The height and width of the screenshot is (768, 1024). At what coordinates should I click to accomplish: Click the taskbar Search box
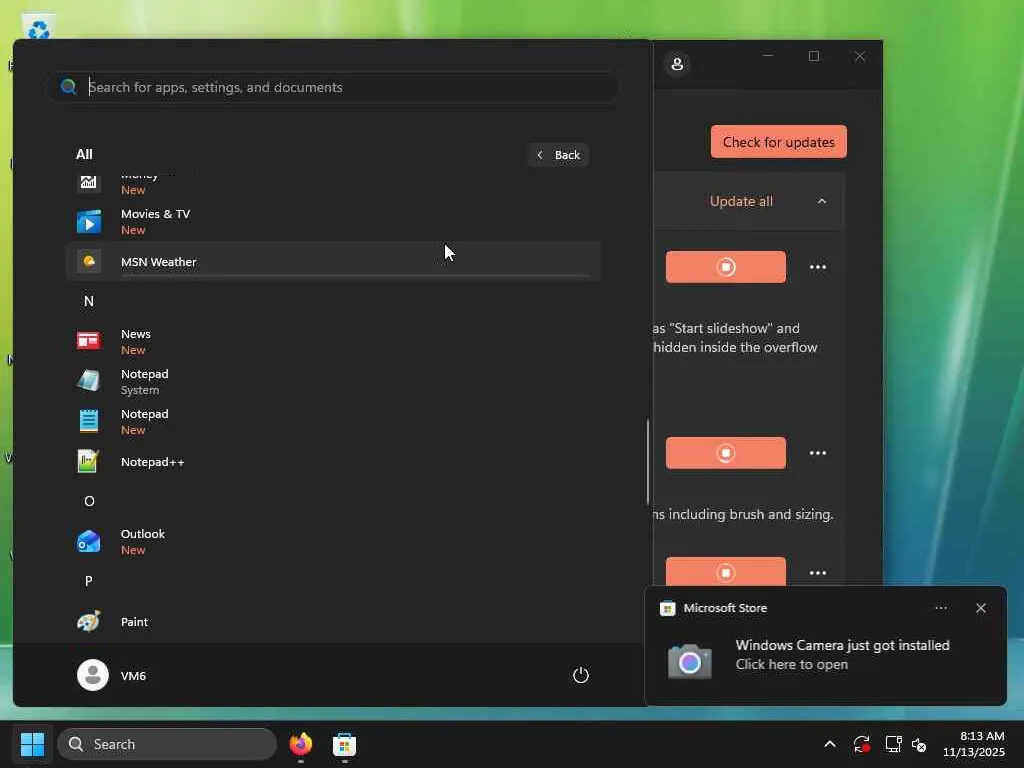coord(167,744)
